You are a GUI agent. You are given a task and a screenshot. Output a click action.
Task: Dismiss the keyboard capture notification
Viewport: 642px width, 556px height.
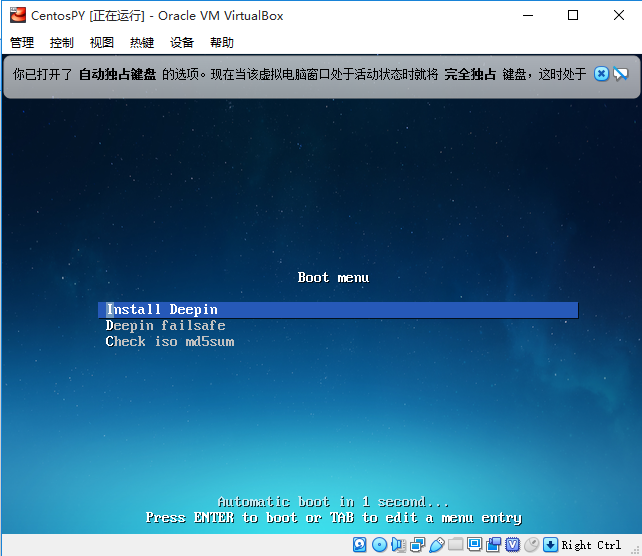point(601,74)
